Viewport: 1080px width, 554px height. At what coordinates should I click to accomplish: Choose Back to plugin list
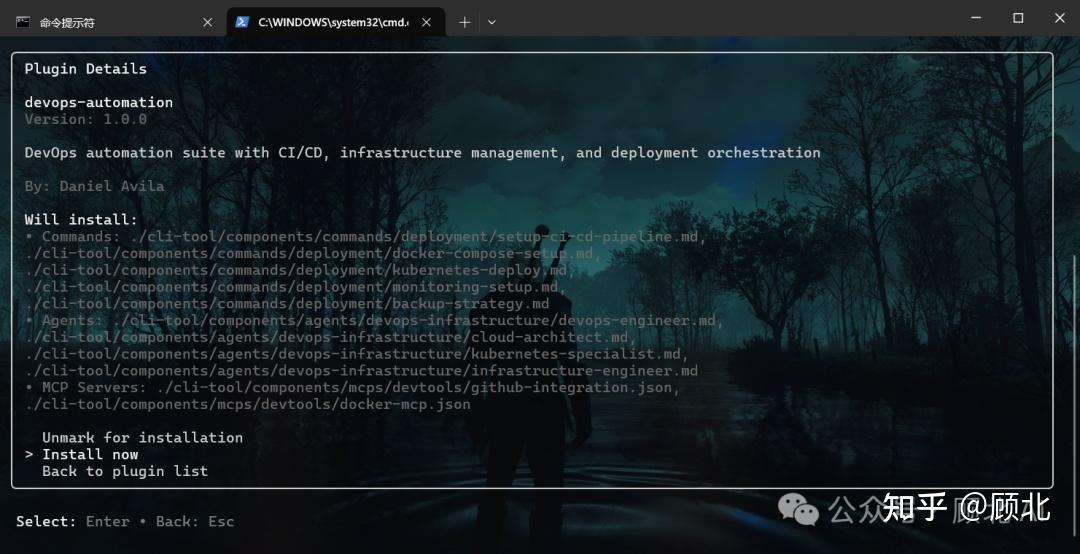[125, 471]
